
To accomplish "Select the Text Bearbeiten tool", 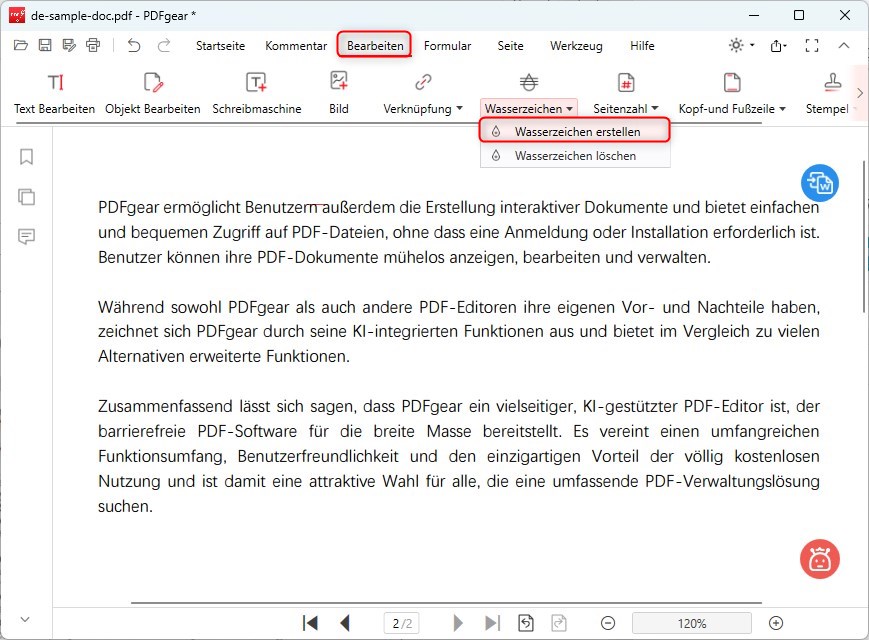I will [x=55, y=93].
